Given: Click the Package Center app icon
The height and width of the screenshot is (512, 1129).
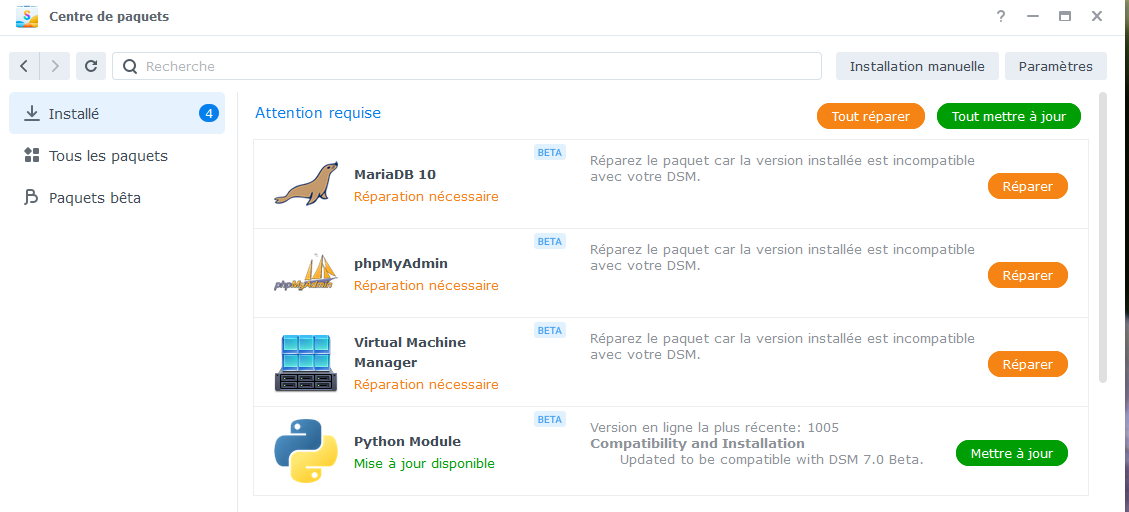Looking at the screenshot, I should click(x=27, y=17).
